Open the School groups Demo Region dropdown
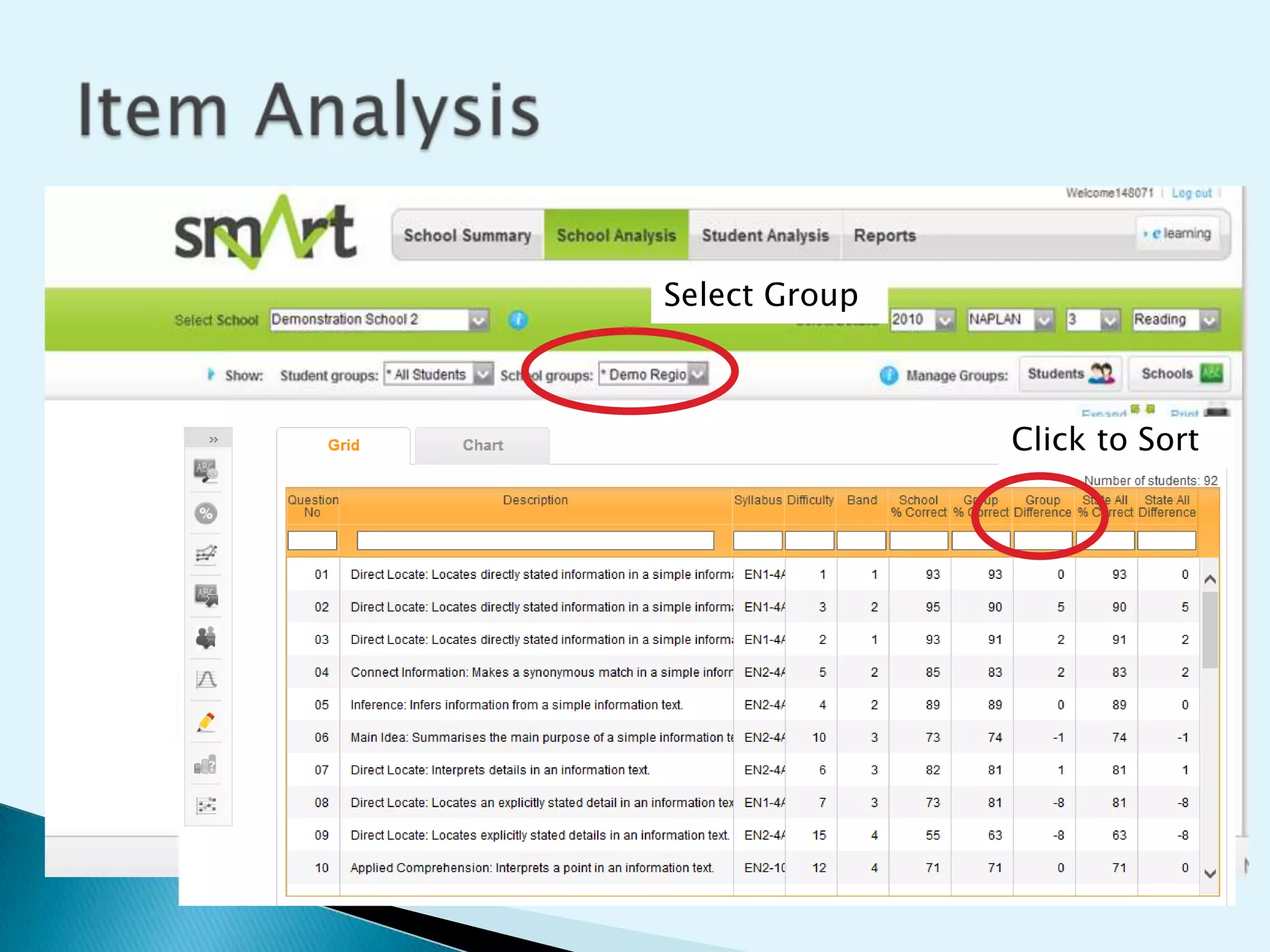The image size is (1270, 952). tap(653, 374)
